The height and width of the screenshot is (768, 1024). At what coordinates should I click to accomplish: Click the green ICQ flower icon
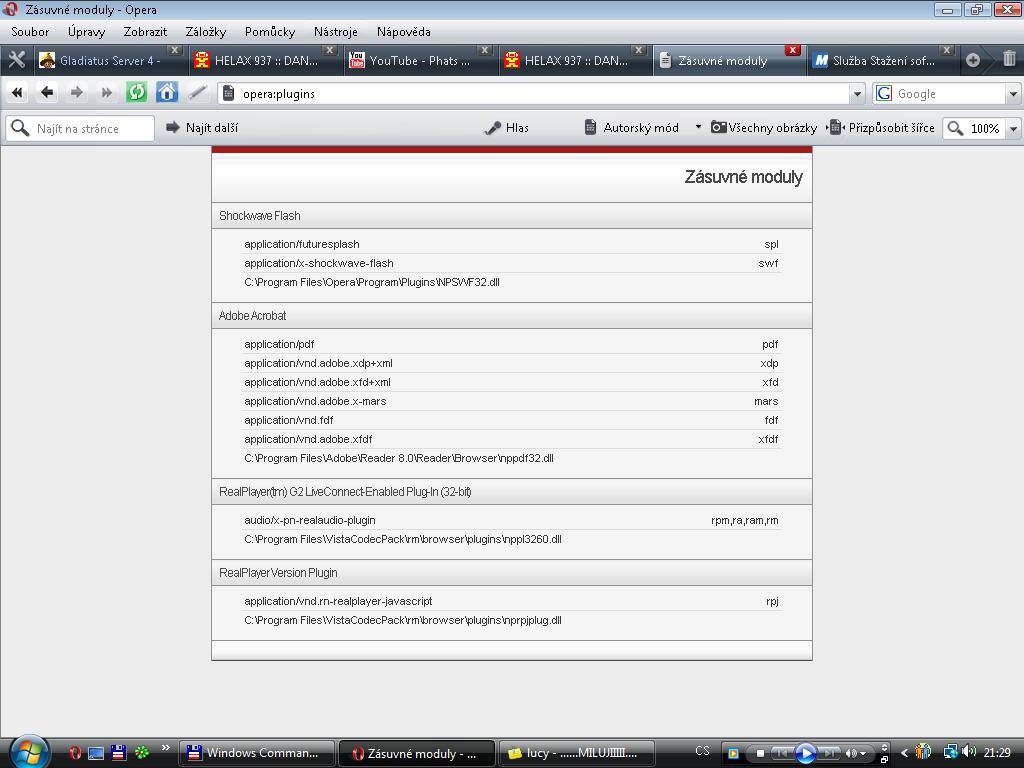pyautogui.click(x=142, y=753)
